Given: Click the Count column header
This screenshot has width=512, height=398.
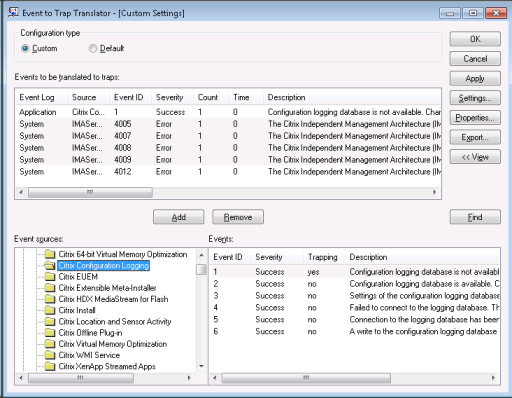Looking at the screenshot, I should [211, 97].
